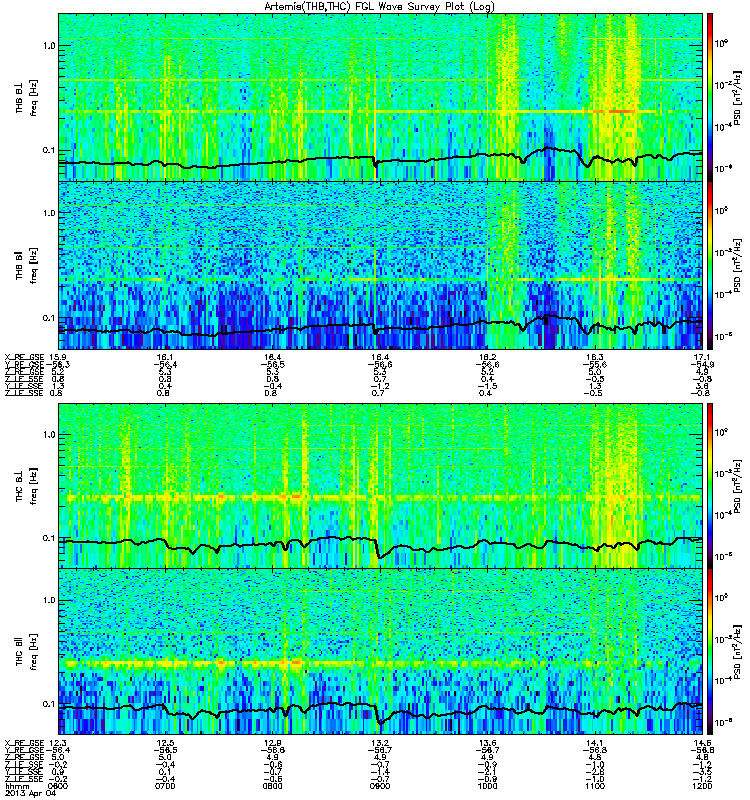Click the THB X_RE_GSE value '15.9'
The height and width of the screenshot is (800, 750).
(x=57, y=357)
